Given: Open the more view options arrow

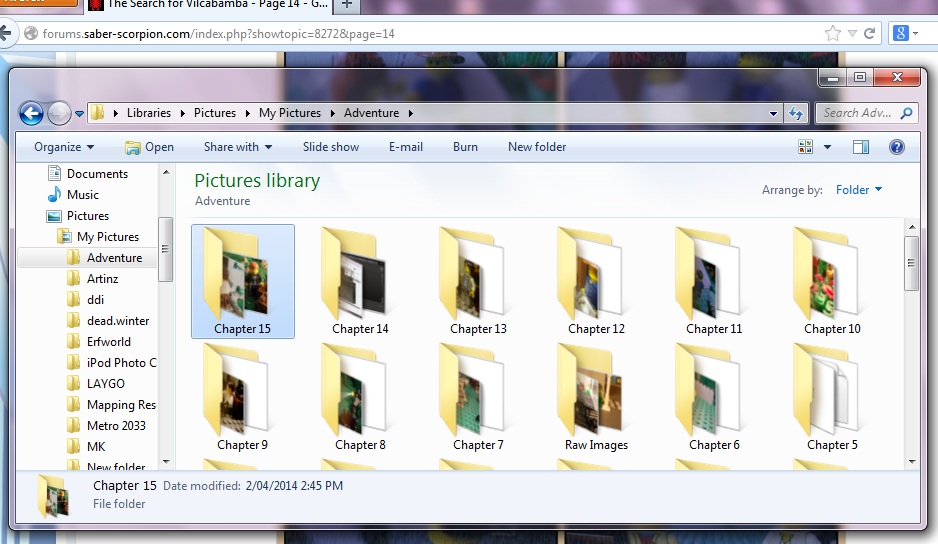Looking at the screenshot, I should pyautogui.click(x=827, y=147).
